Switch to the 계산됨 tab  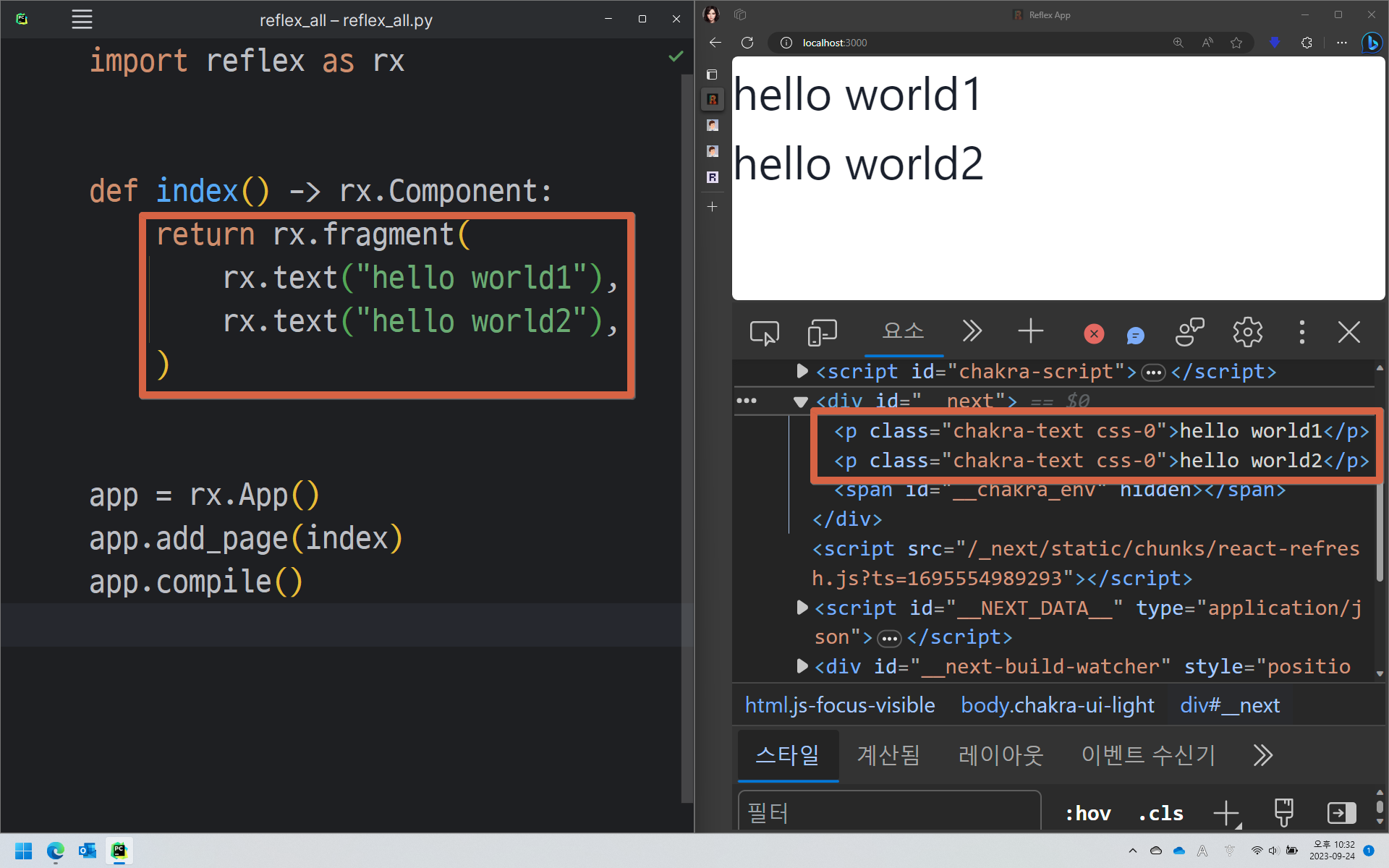pyautogui.click(x=888, y=755)
